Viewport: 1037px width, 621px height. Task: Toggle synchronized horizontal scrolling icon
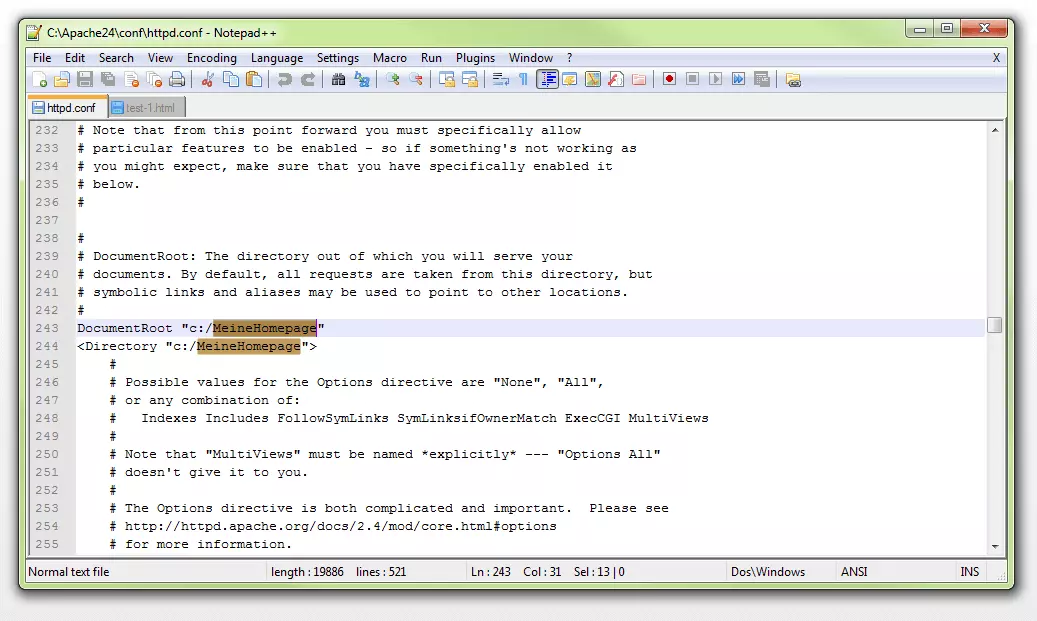click(x=470, y=79)
